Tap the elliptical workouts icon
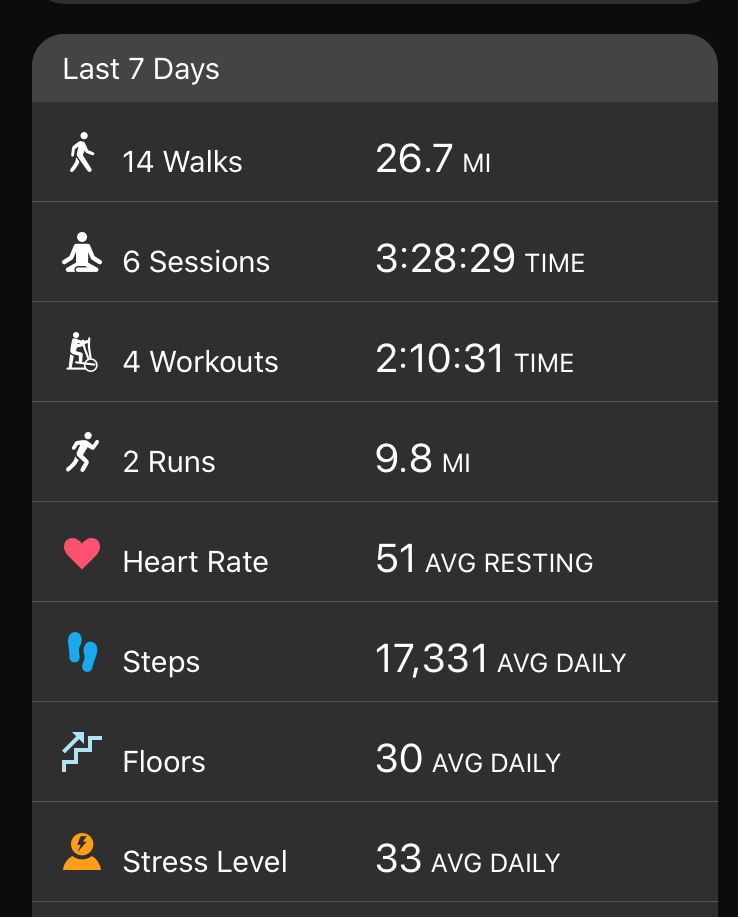The image size is (738, 917). tap(82, 352)
